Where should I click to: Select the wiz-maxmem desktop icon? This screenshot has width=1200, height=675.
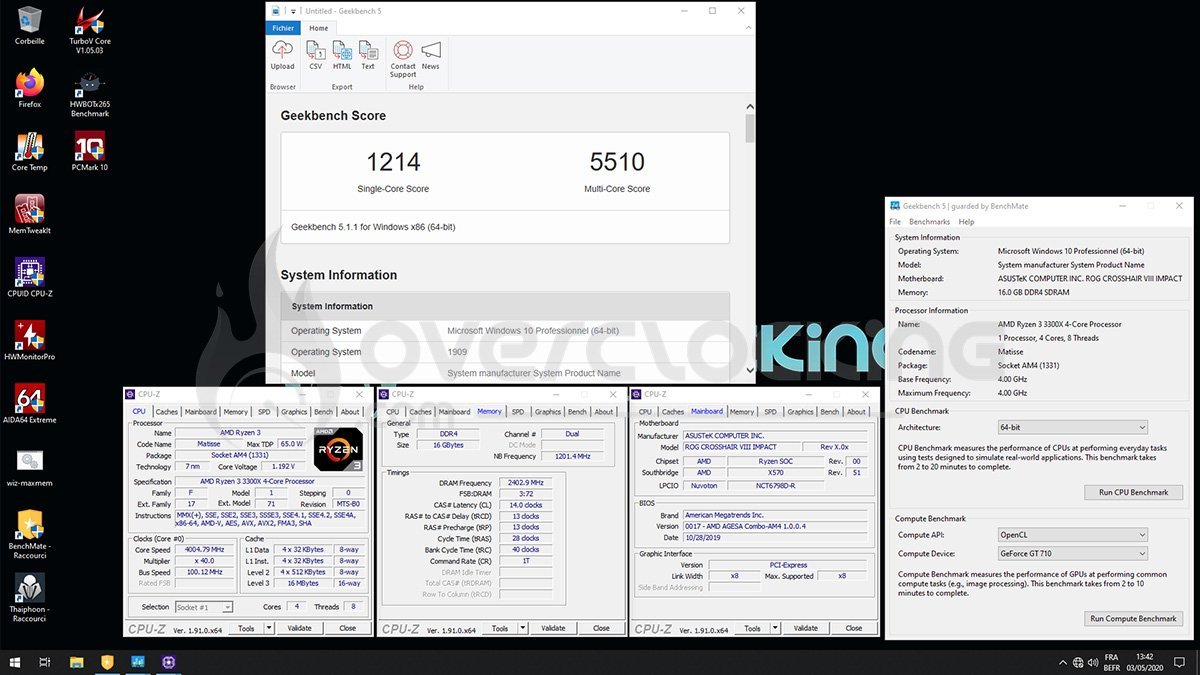(30, 467)
